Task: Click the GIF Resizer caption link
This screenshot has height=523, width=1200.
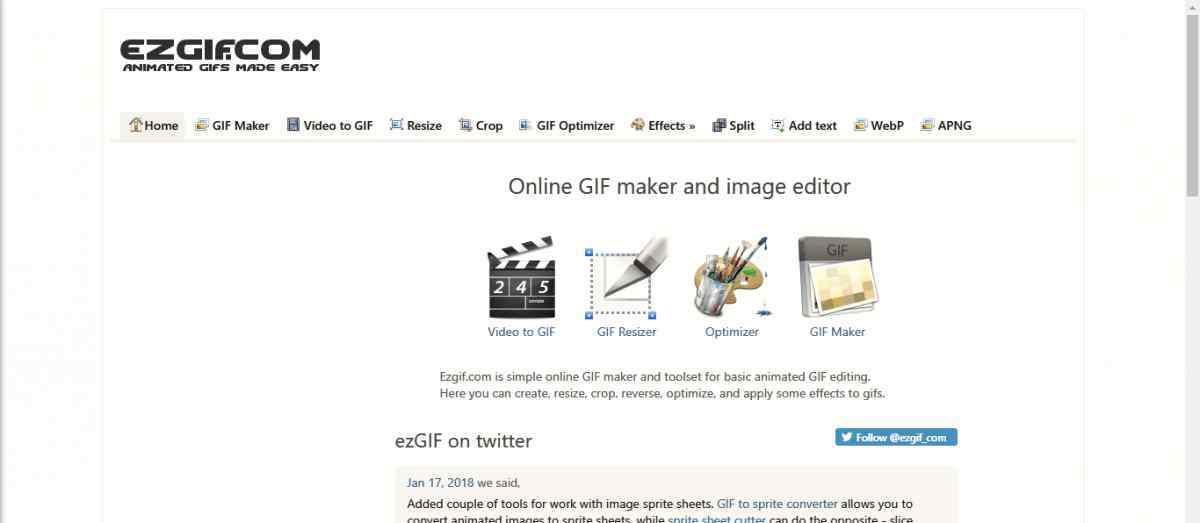Action: point(627,332)
